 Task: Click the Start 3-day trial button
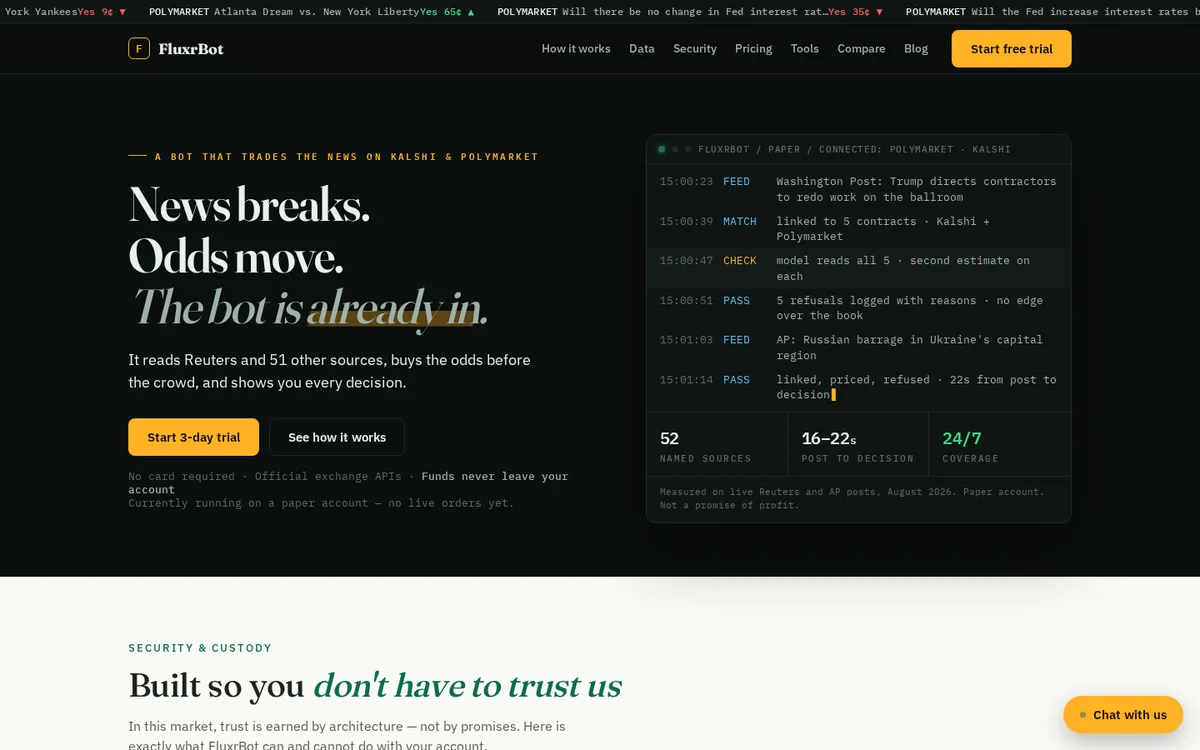pos(194,437)
